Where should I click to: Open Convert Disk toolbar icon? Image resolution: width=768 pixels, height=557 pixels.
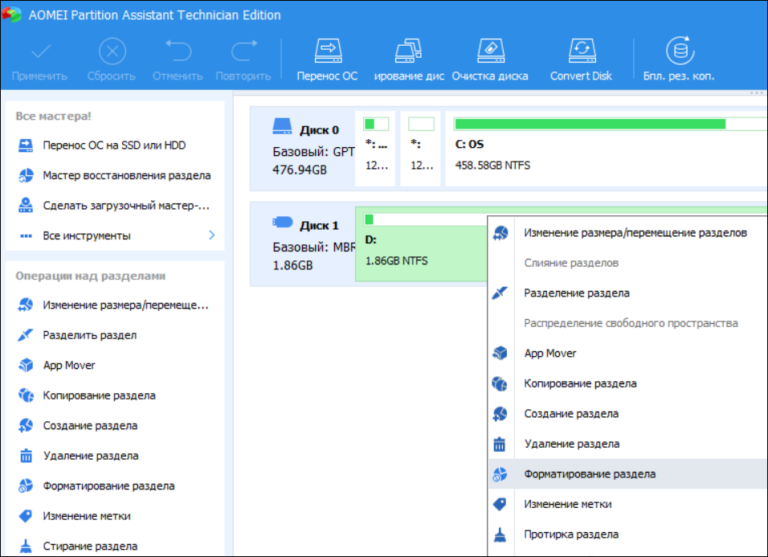(582, 50)
